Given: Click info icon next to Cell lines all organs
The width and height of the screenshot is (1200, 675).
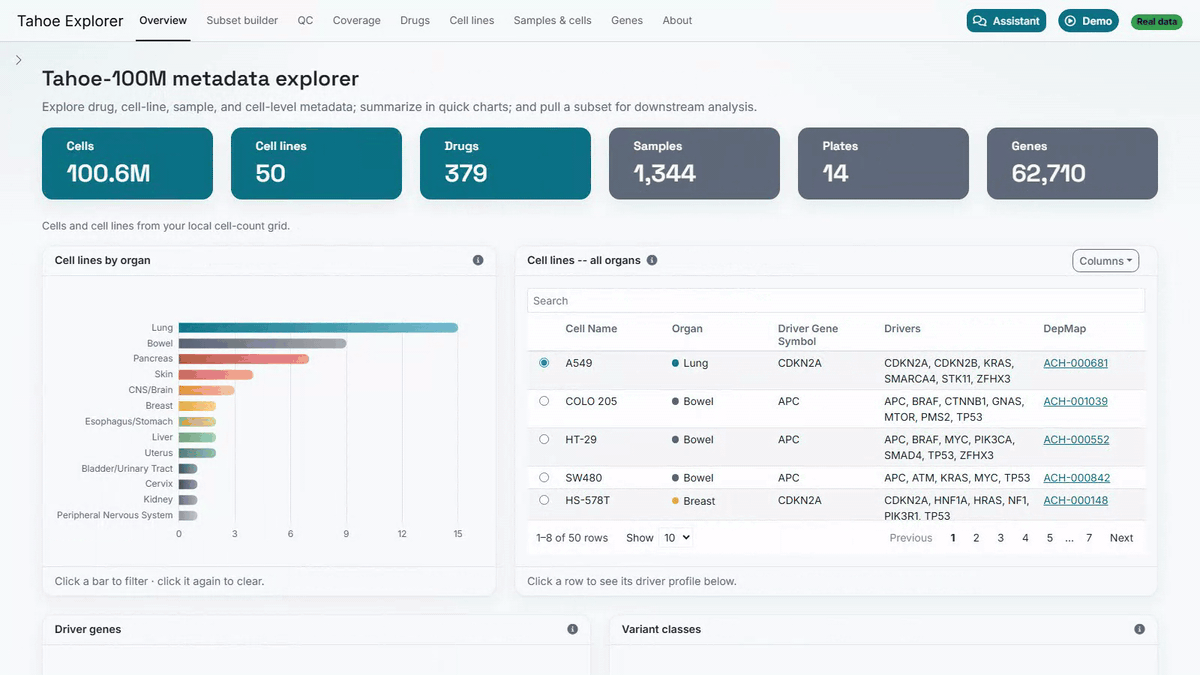Looking at the screenshot, I should tap(652, 260).
